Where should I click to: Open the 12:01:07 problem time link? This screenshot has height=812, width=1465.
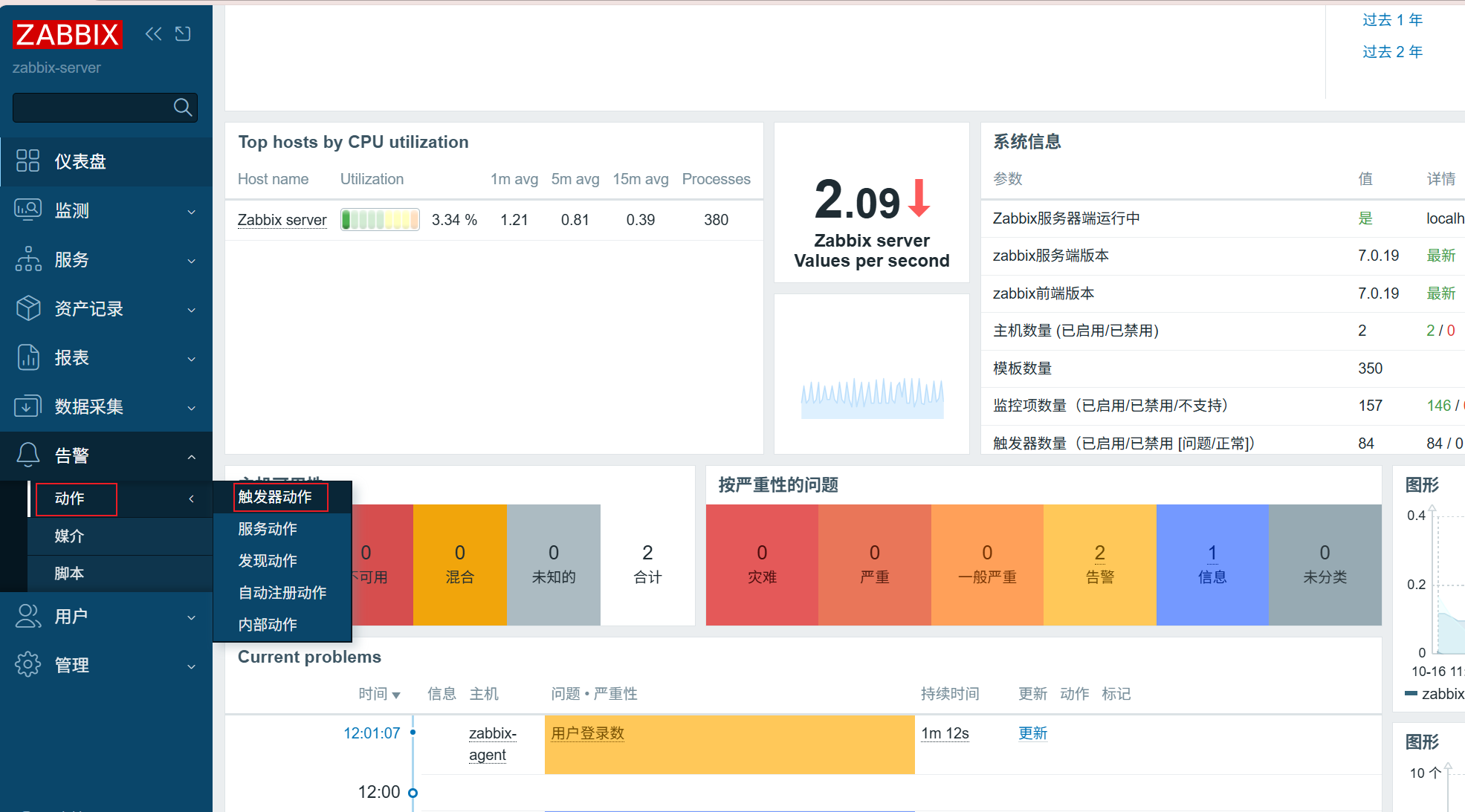pyautogui.click(x=372, y=733)
